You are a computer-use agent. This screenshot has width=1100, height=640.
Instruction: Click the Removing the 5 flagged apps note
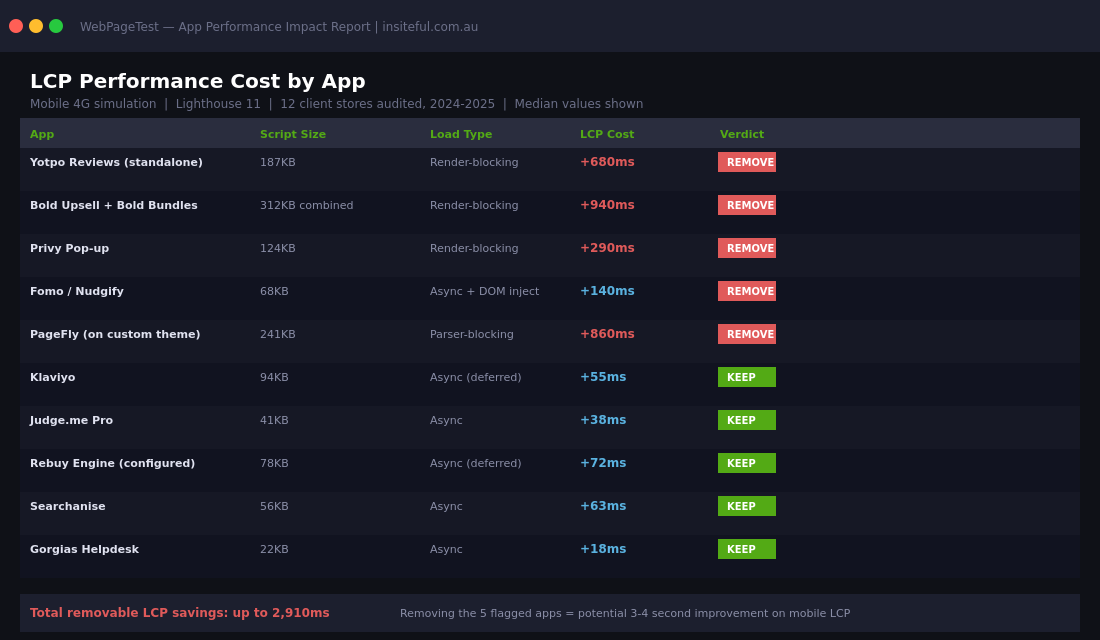(x=625, y=613)
